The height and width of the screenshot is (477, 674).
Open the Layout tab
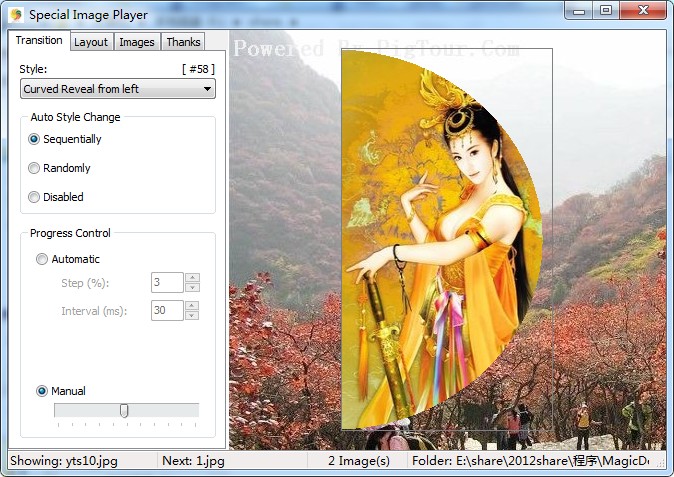(x=91, y=42)
